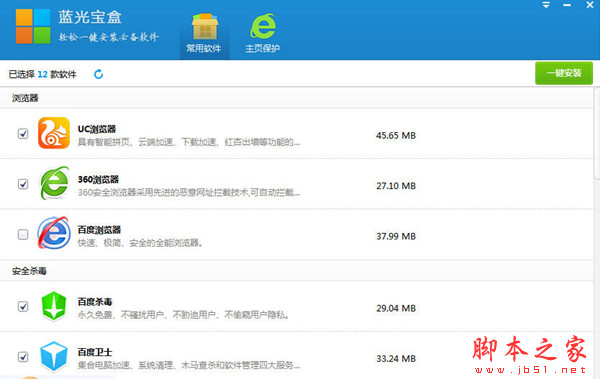600x381 pixels.
Task: Click the 百度浏览器 blue e icon
Action: (x=54, y=233)
